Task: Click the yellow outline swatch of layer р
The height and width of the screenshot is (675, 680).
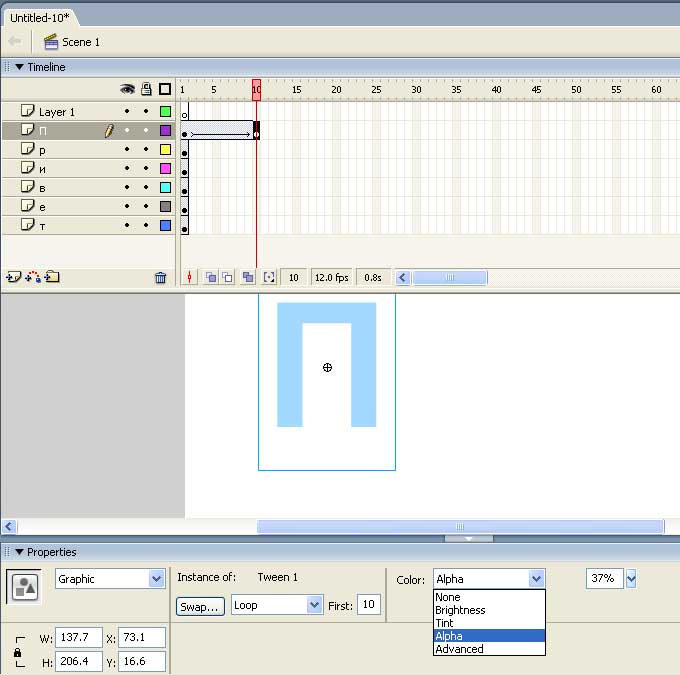Action: tap(166, 150)
